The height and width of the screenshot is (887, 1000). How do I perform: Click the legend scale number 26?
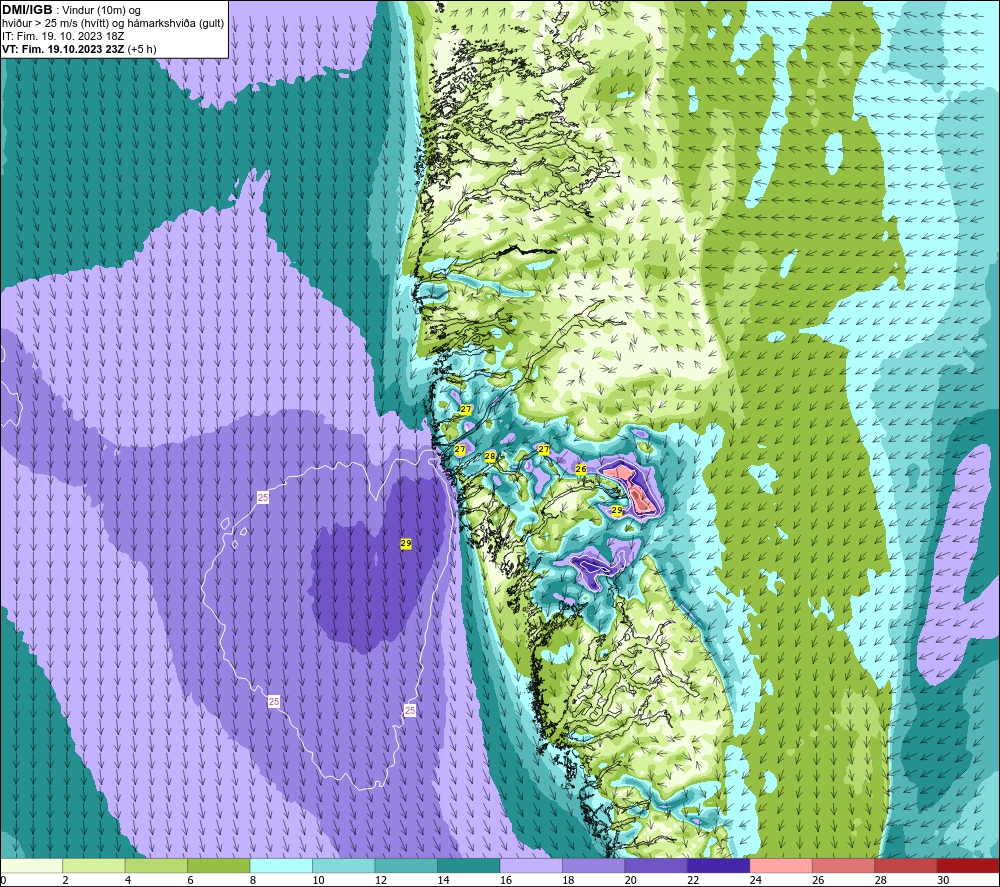[818, 880]
